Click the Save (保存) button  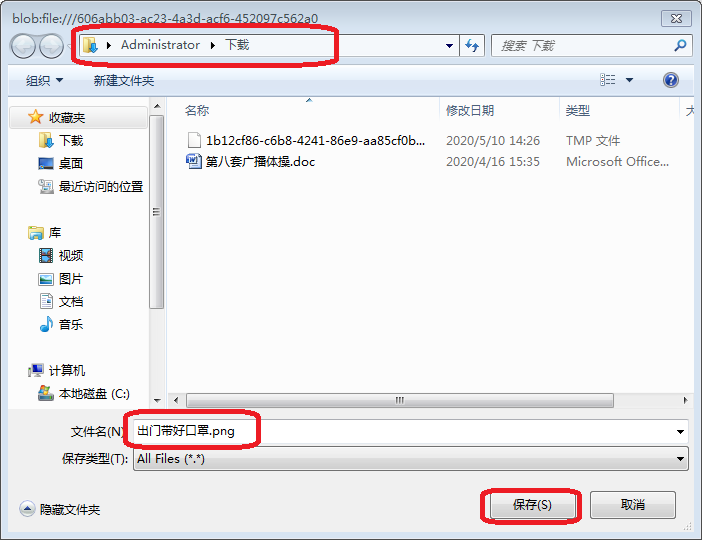pos(532,505)
